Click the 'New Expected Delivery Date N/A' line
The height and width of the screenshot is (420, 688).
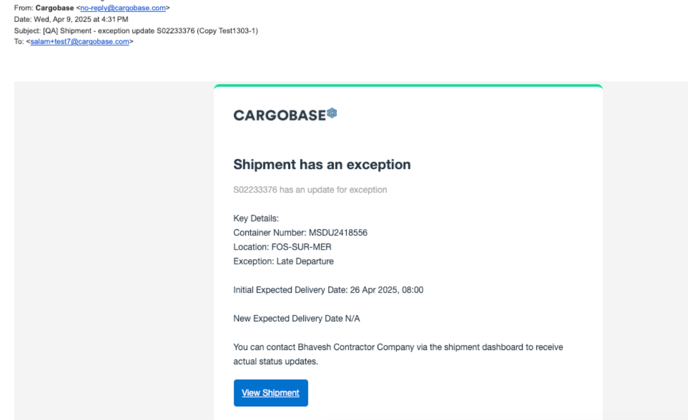point(297,318)
